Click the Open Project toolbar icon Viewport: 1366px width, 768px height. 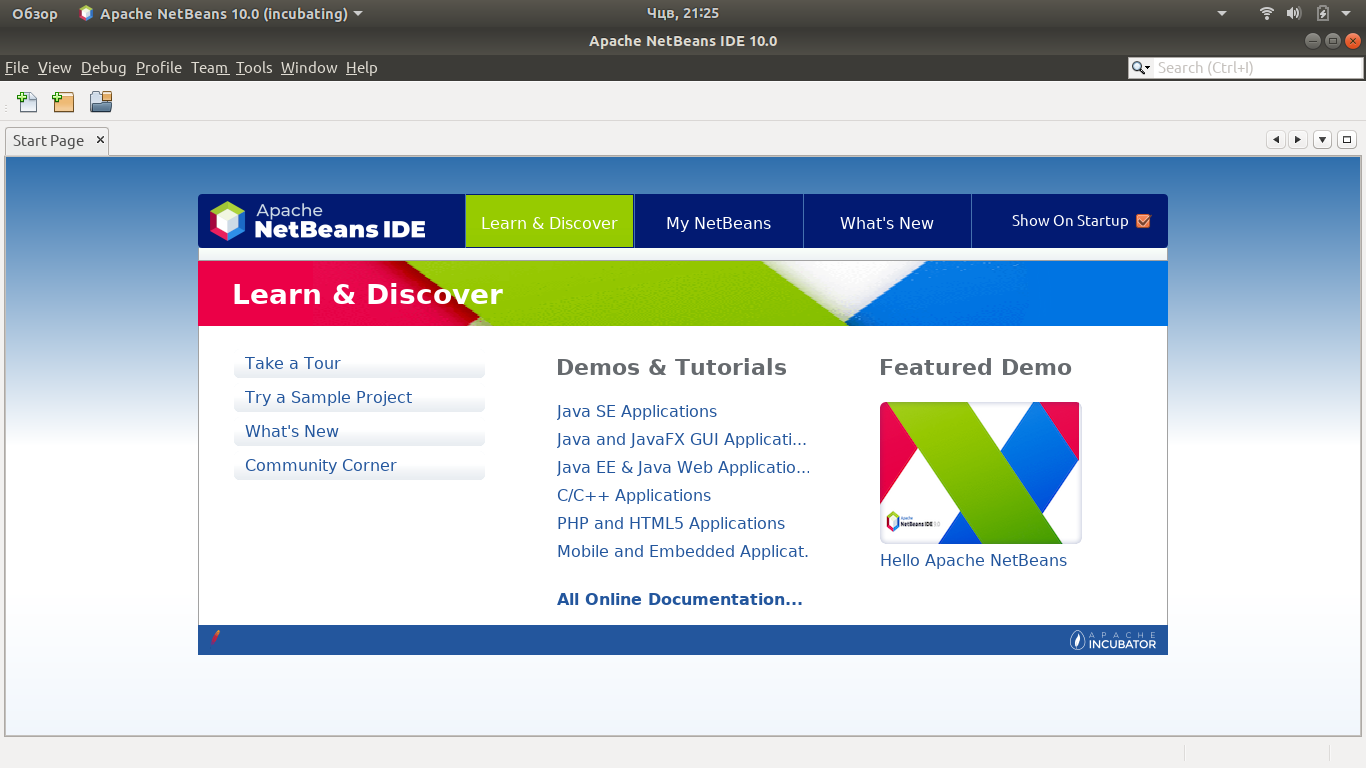click(x=101, y=101)
